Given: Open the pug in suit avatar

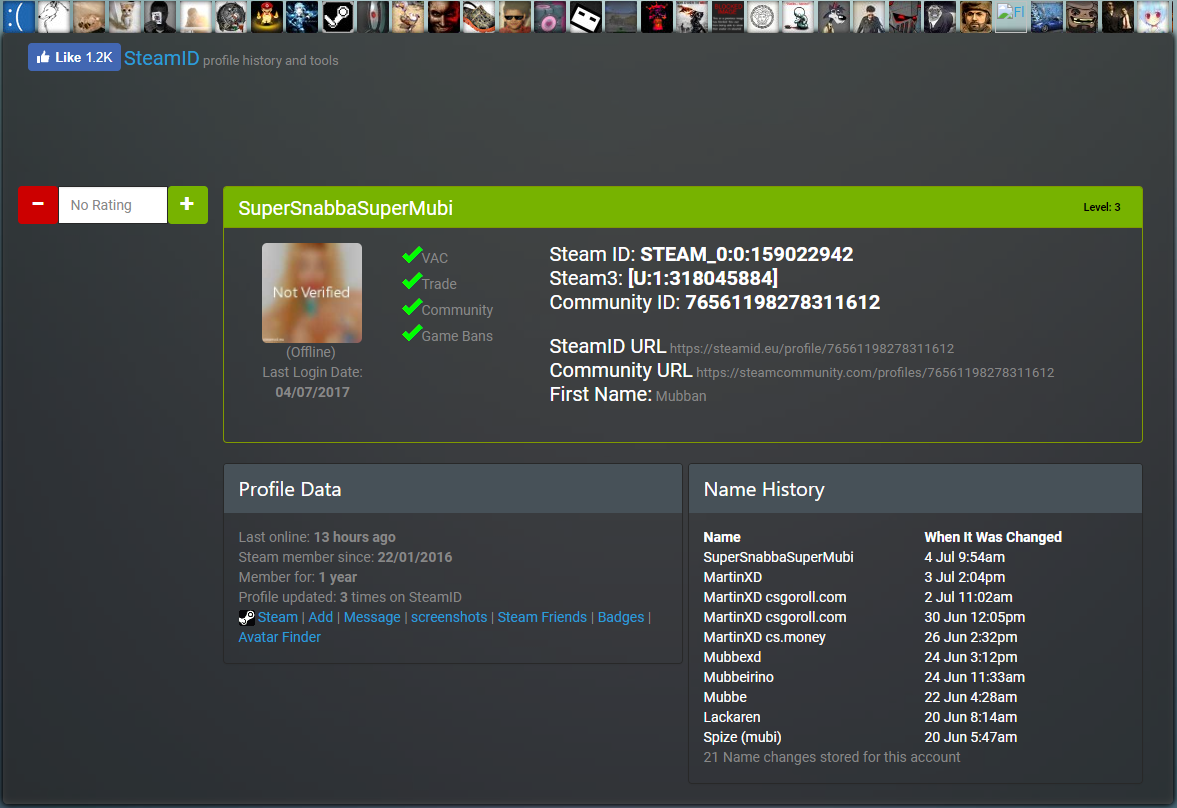Looking at the screenshot, I should pos(939,17).
